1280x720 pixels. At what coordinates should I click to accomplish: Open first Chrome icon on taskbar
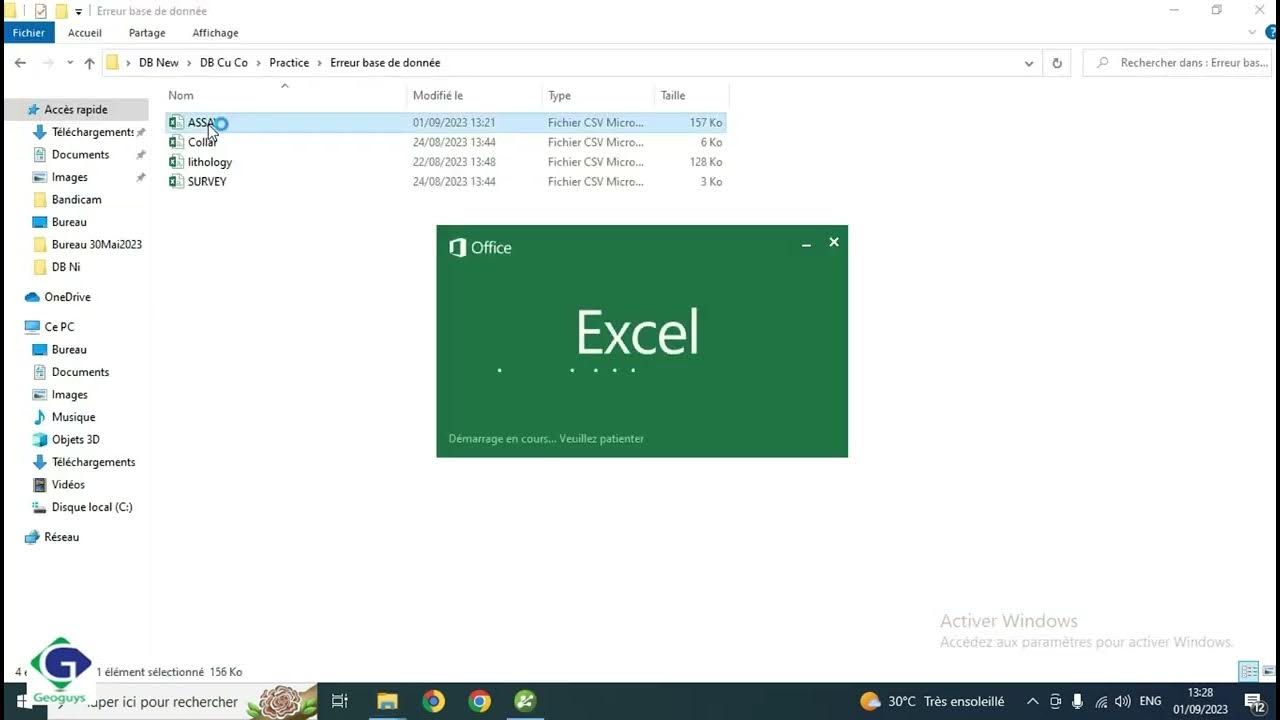click(433, 701)
